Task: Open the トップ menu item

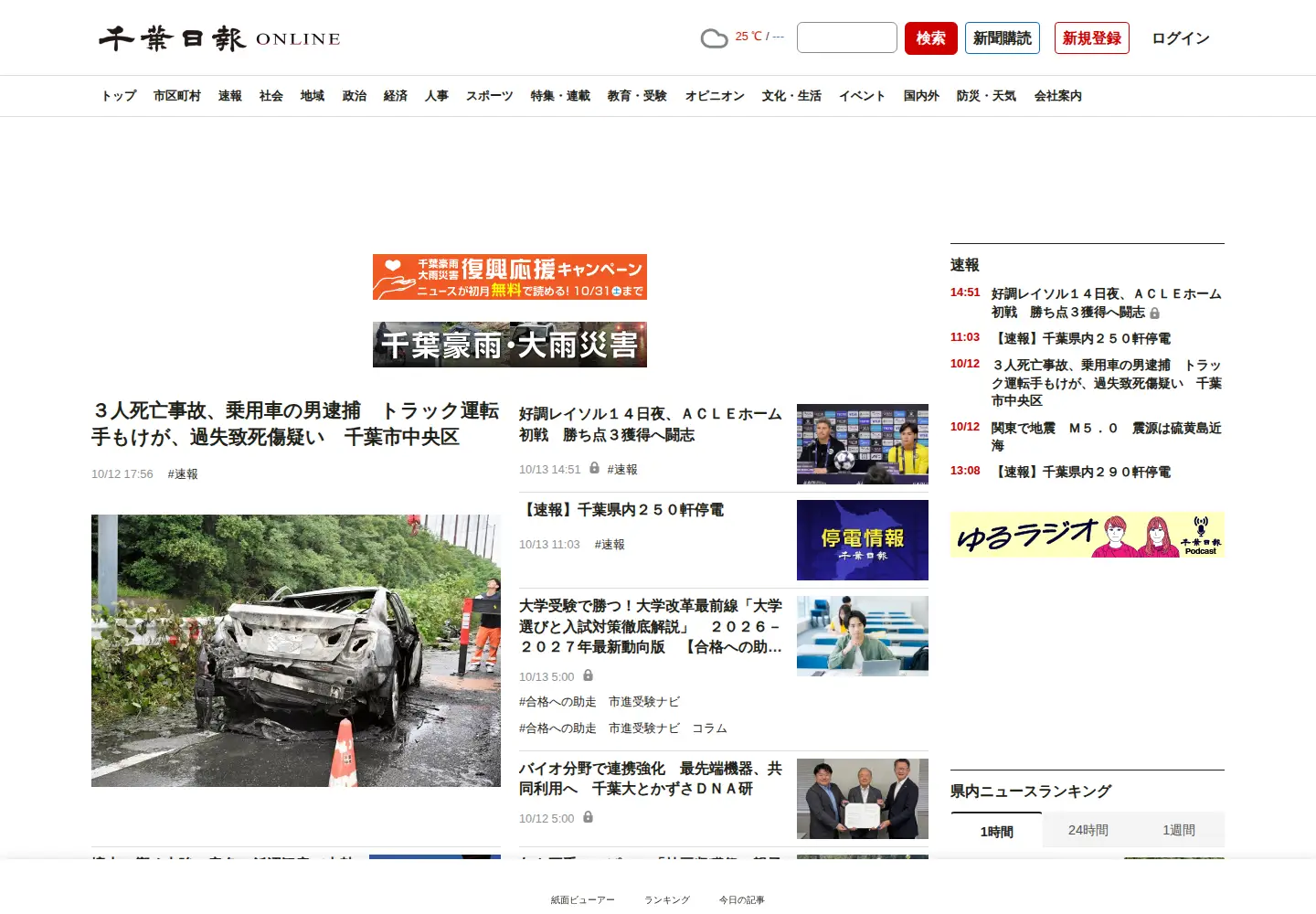Action: tap(119, 96)
